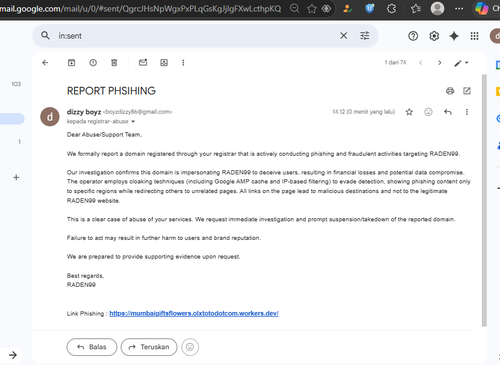Screen dimensions: 500x365
Task: Open the input tools pencil dropdown
Action: (461, 63)
